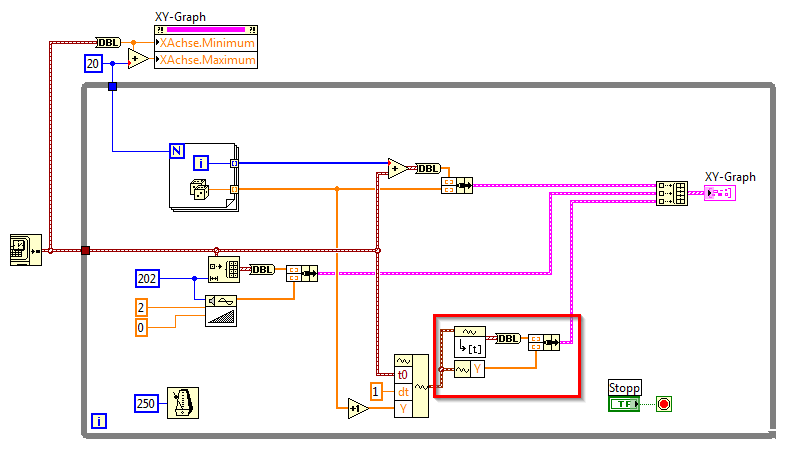This screenshot has height=457, width=790.
Task: Select the numeric constant 202
Action: coord(147,278)
